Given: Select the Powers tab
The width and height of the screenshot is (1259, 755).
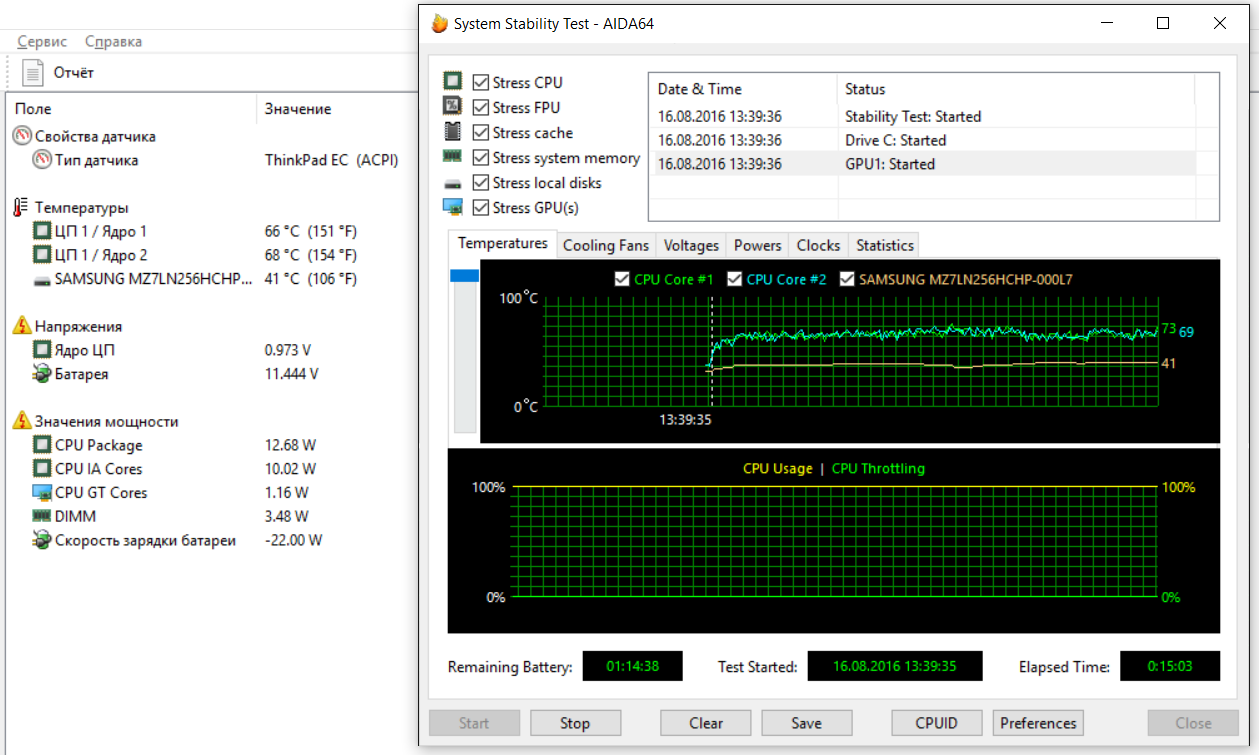Looking at the screenshot, I should 758,245.
